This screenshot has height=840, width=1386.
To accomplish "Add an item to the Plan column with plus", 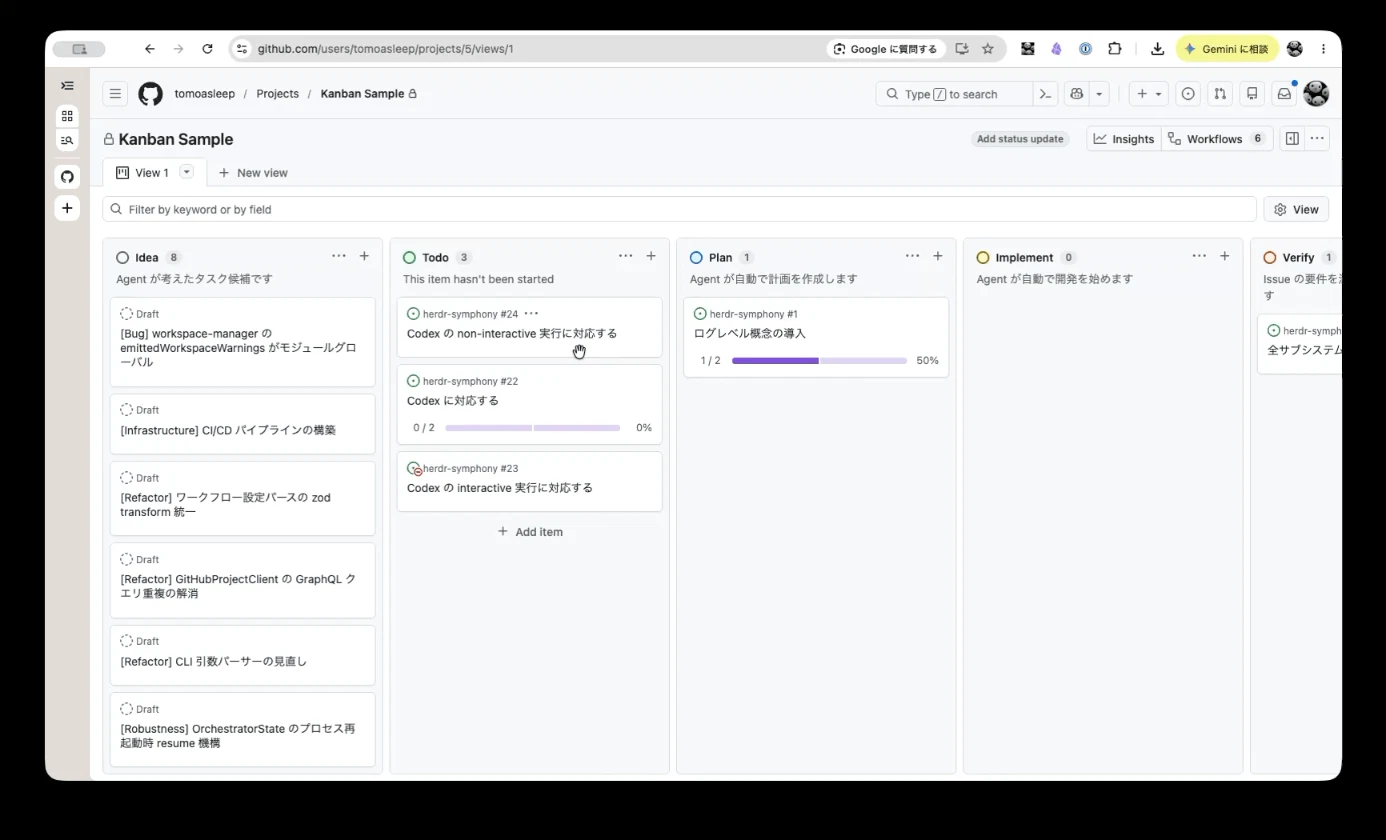I will point(937,256).
